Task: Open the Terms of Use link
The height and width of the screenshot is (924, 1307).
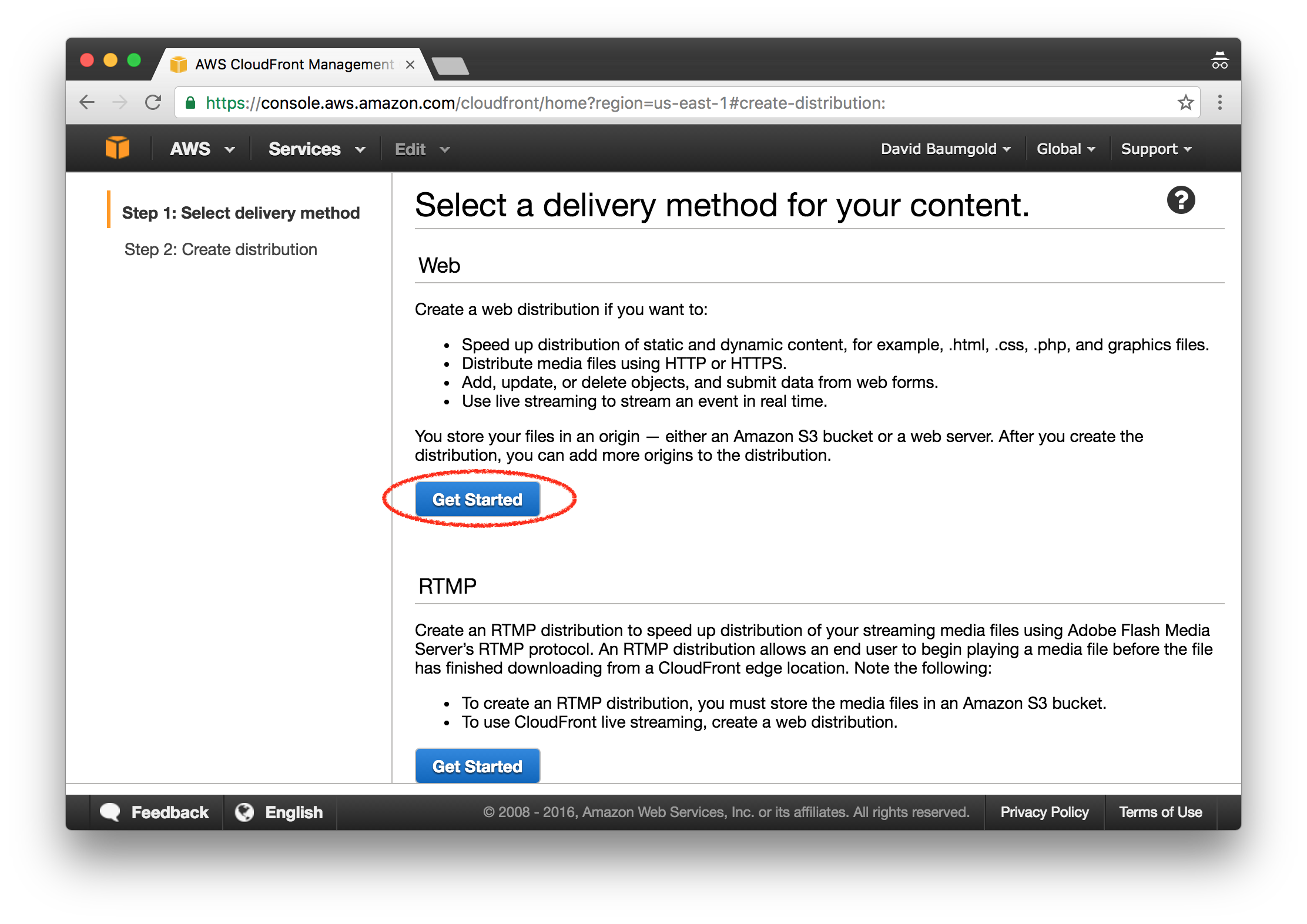Action: pyautogui.click(x=1160, y=812)
